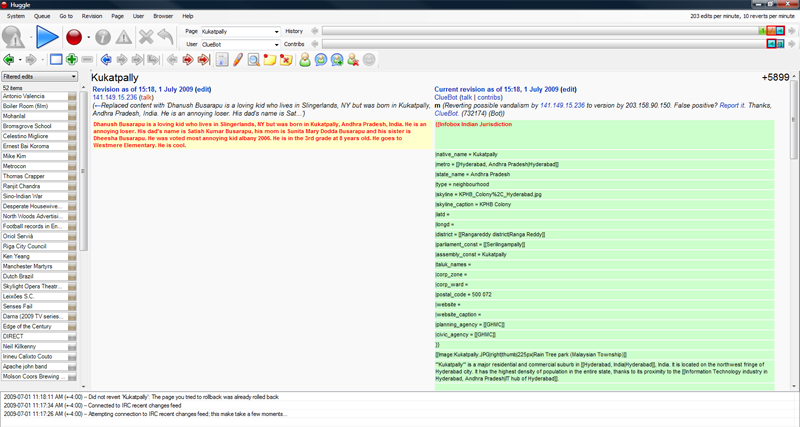
Task: Click the grey curved undo arrow icon
Action: point(165,37)
